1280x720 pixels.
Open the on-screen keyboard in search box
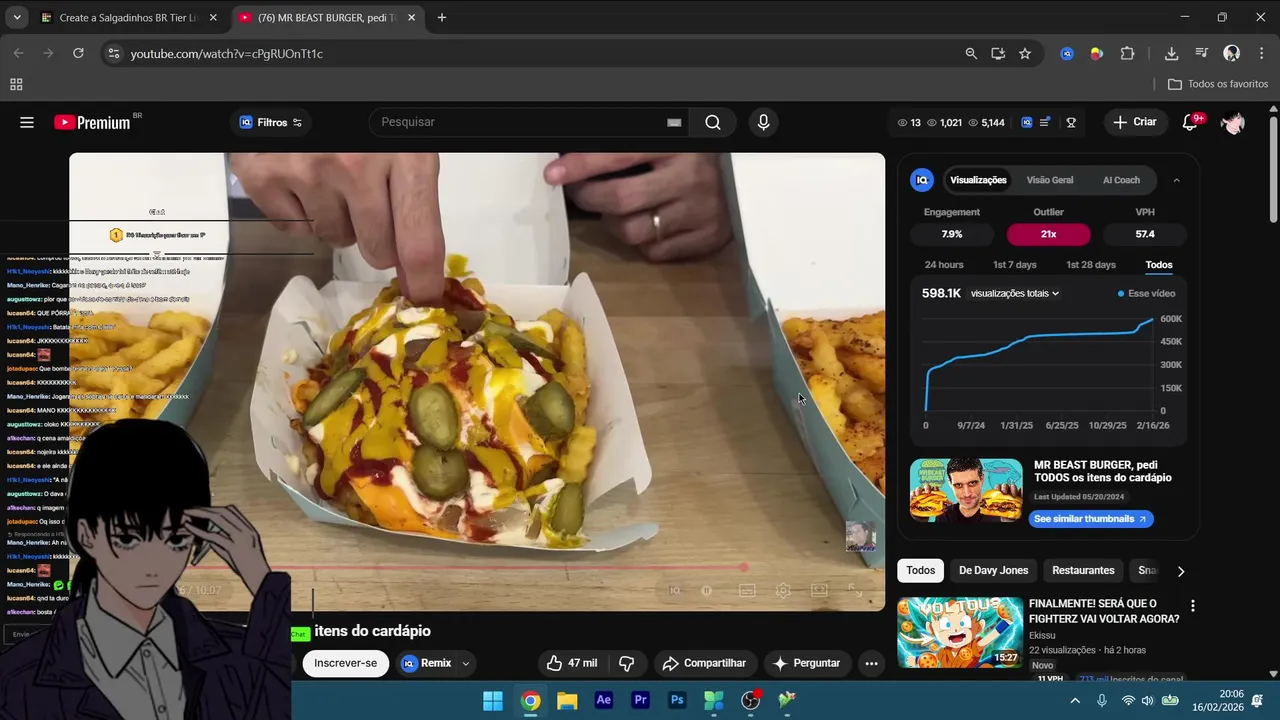point(674,122)
